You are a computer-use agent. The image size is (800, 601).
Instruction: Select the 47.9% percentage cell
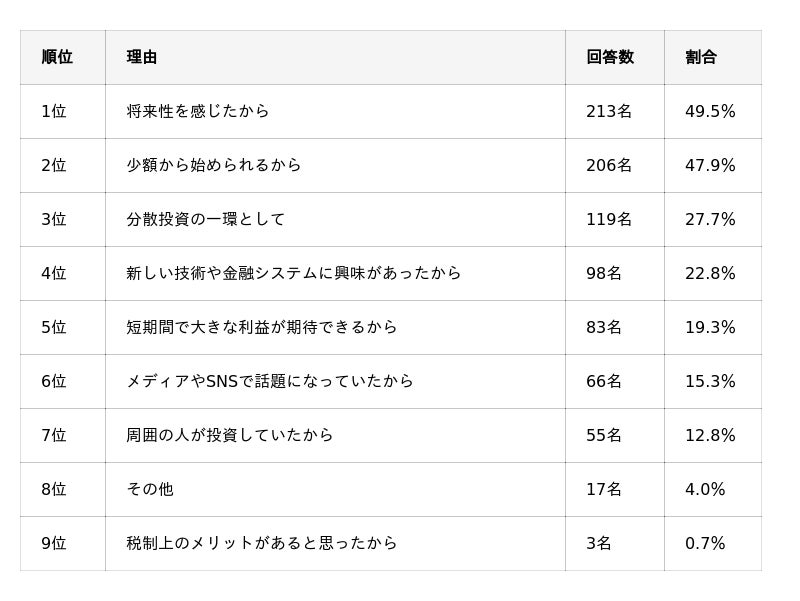point(710,165)
